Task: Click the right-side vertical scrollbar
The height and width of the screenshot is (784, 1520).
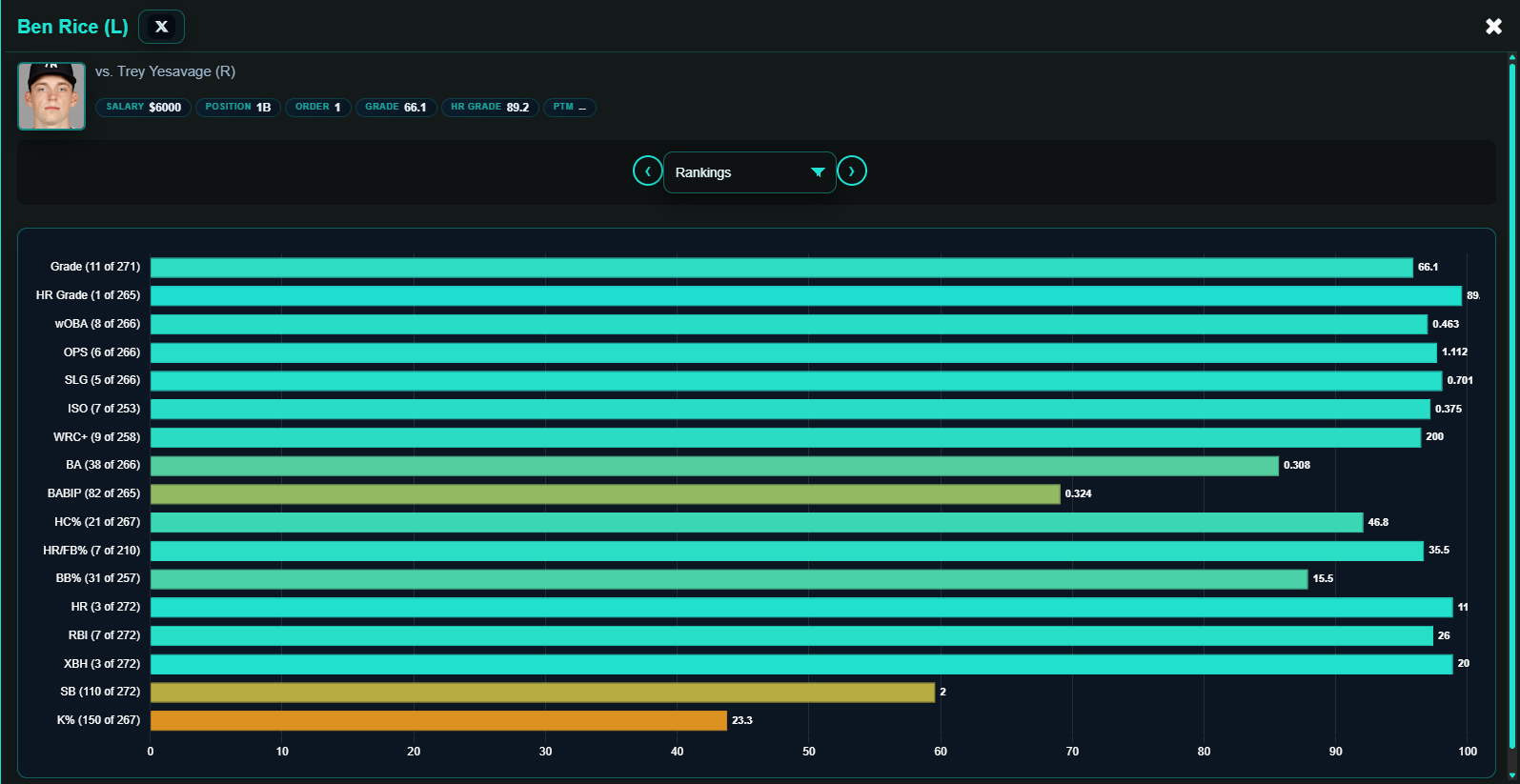Action: click(x=1512, y=400)
